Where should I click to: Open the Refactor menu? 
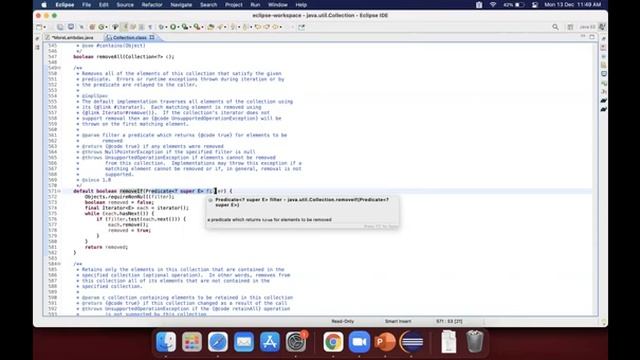click(x=152, y=5)
